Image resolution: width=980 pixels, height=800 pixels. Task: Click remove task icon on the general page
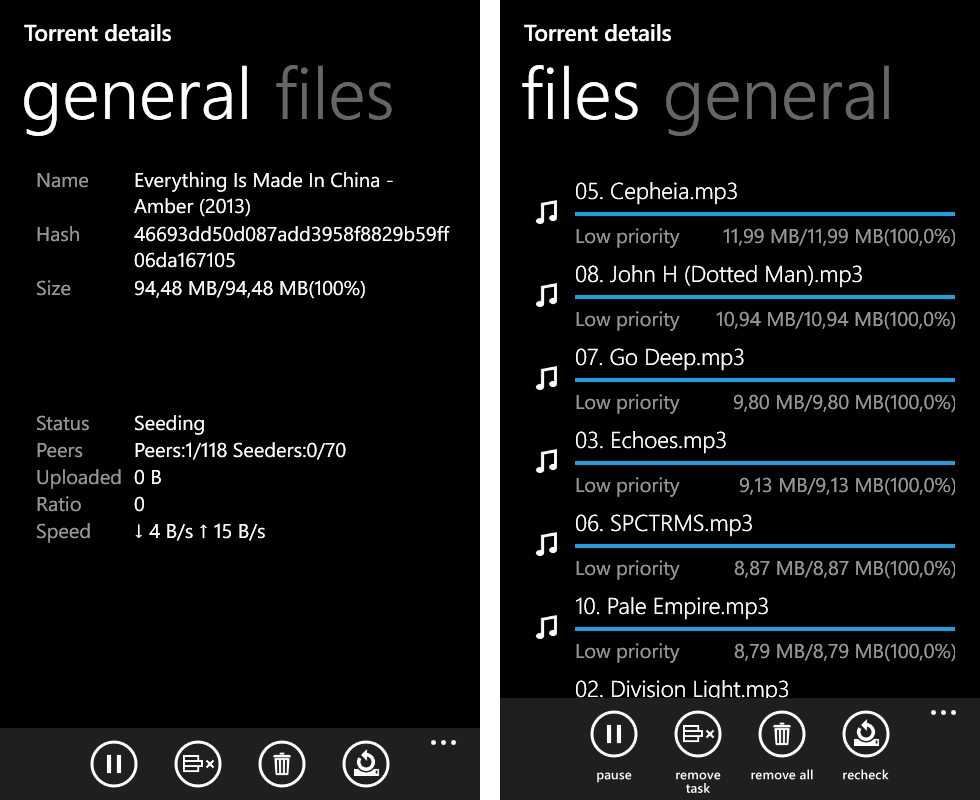[198, 765]
